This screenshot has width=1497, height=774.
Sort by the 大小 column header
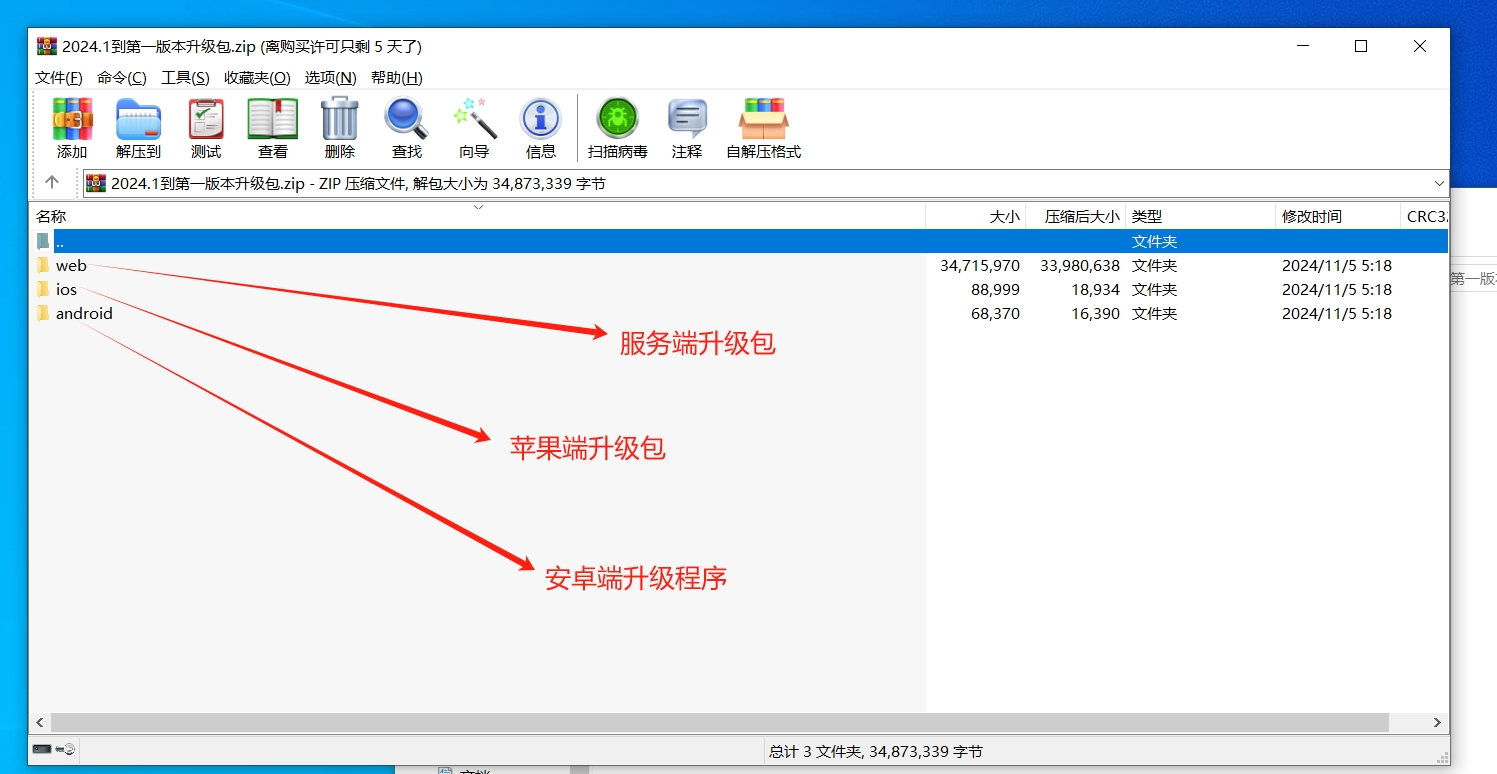[x=976, y=216]
